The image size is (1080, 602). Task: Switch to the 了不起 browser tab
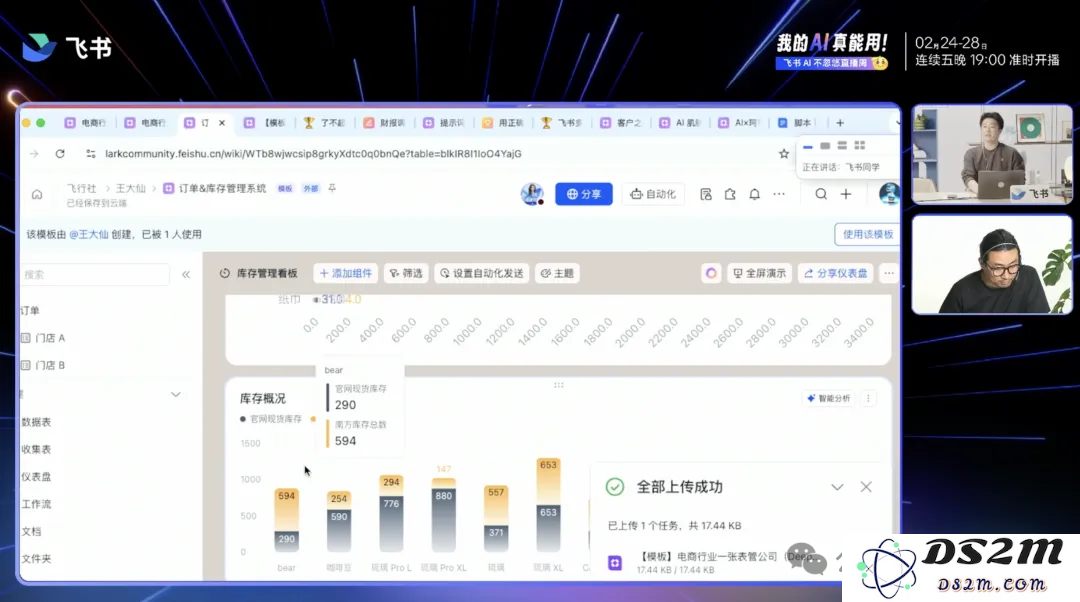tap(325, 123)
